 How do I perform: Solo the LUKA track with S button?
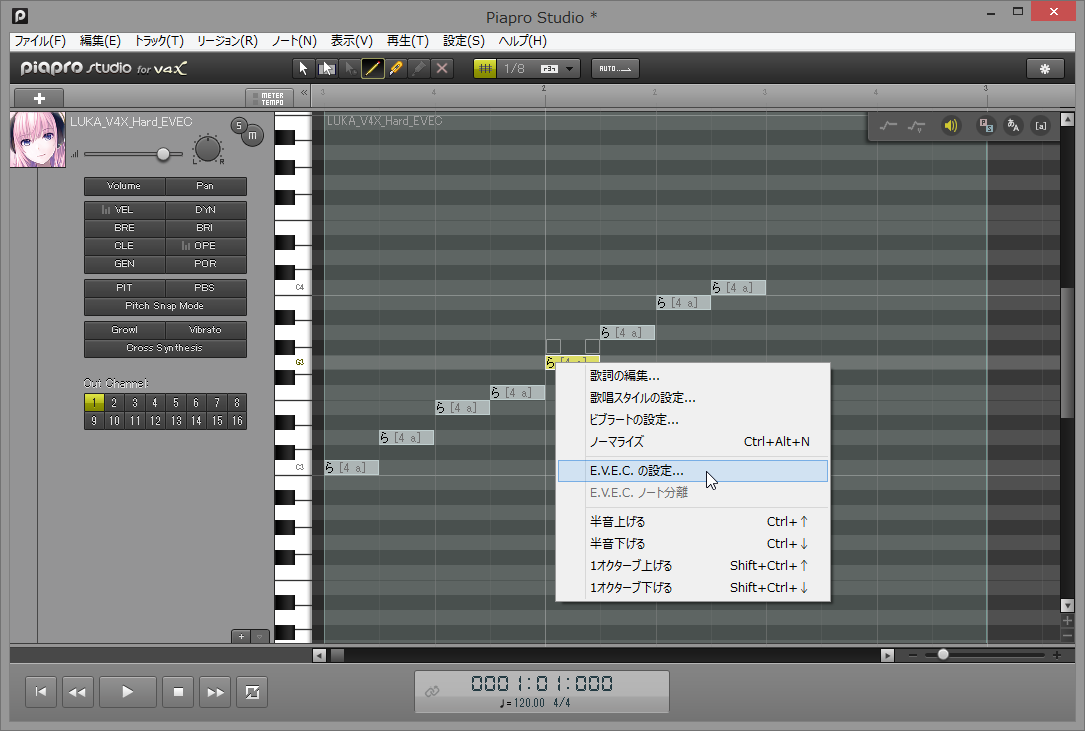coord(239,125)
